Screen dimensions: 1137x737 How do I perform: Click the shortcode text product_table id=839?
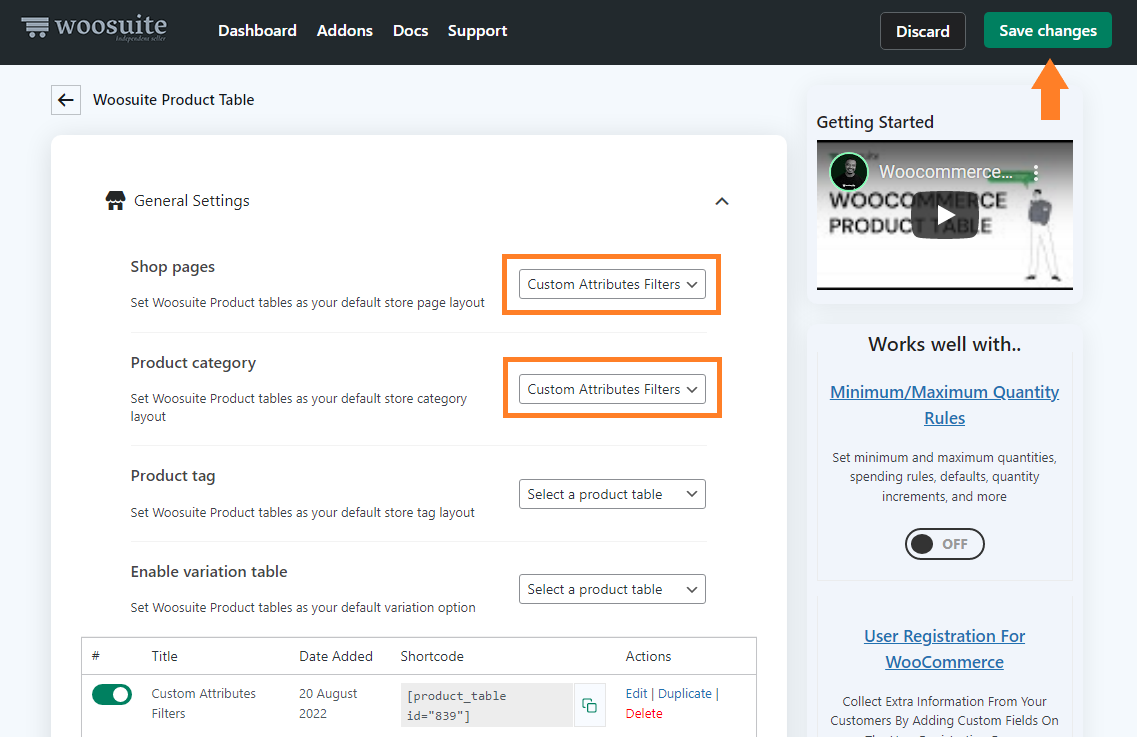click(487, 705)
